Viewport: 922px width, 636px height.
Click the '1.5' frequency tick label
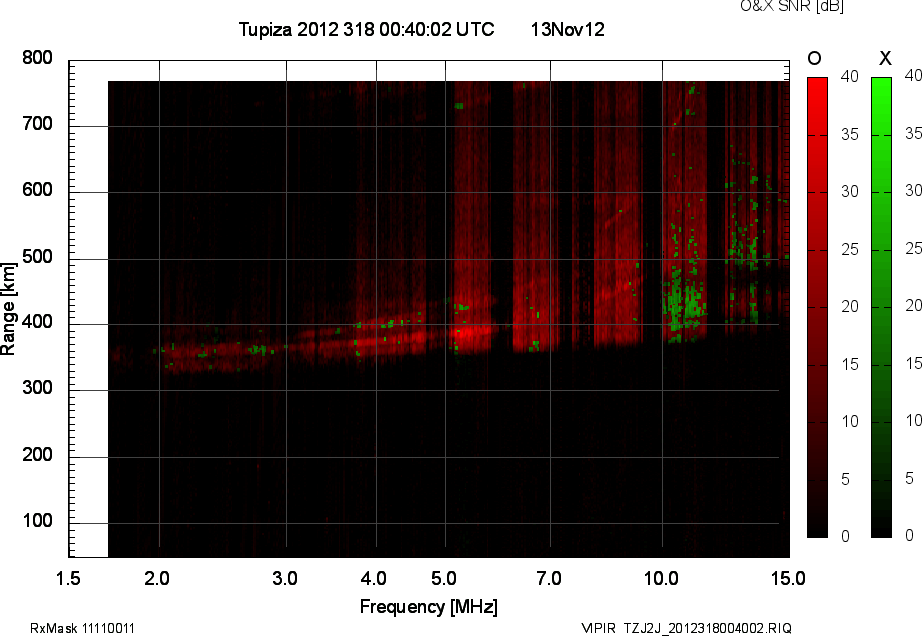[68, 577]
